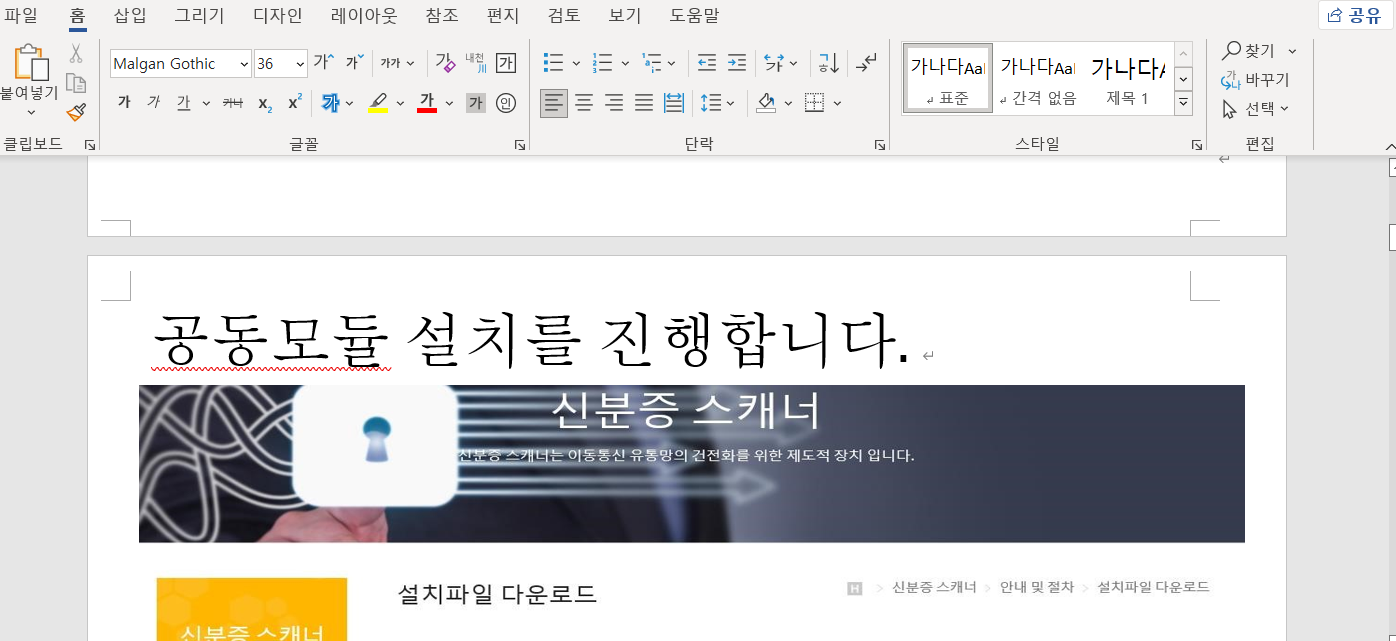Click the Cut scissors icon
1396x641 pixels.
pos(76,54)
